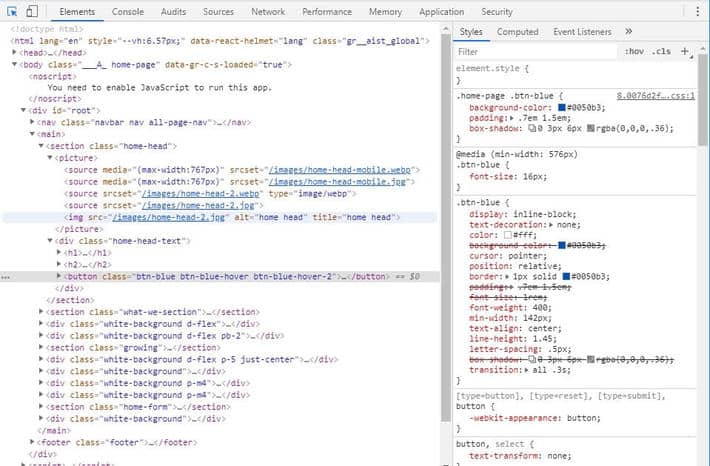Collapse the div home-head-text node

pos(50,240)
